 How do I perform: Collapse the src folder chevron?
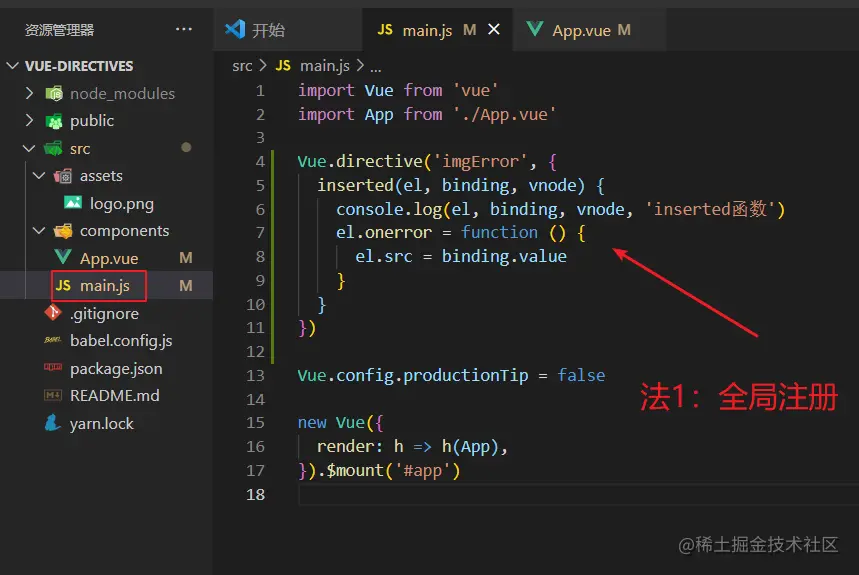(x=29, y=148)
